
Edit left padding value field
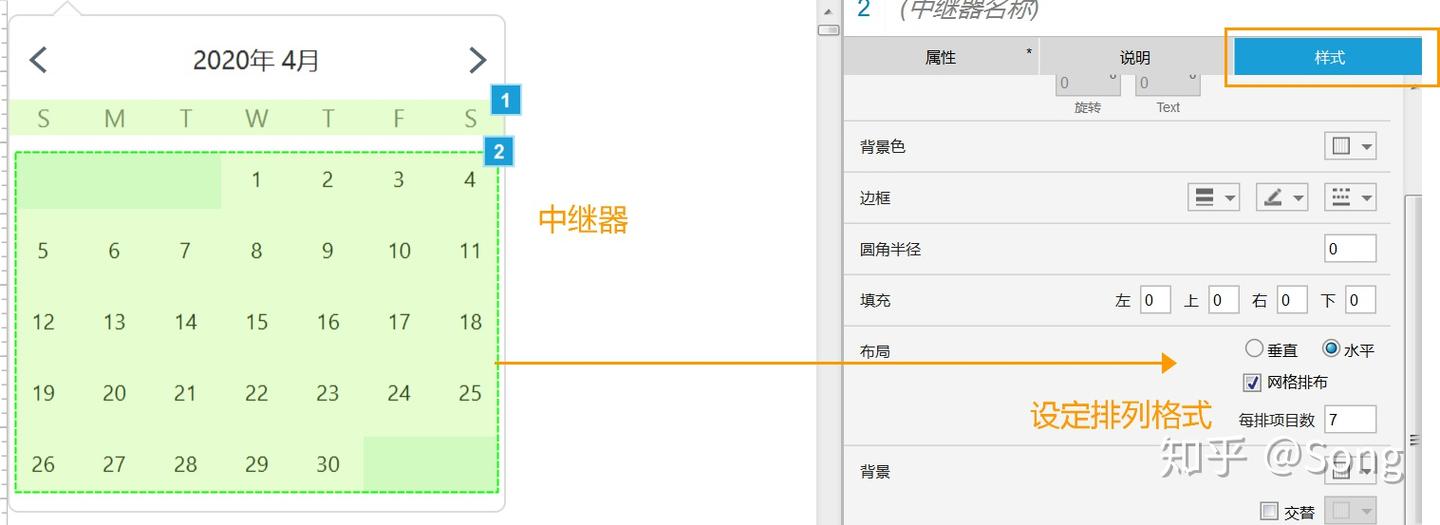click(1155, 299)
